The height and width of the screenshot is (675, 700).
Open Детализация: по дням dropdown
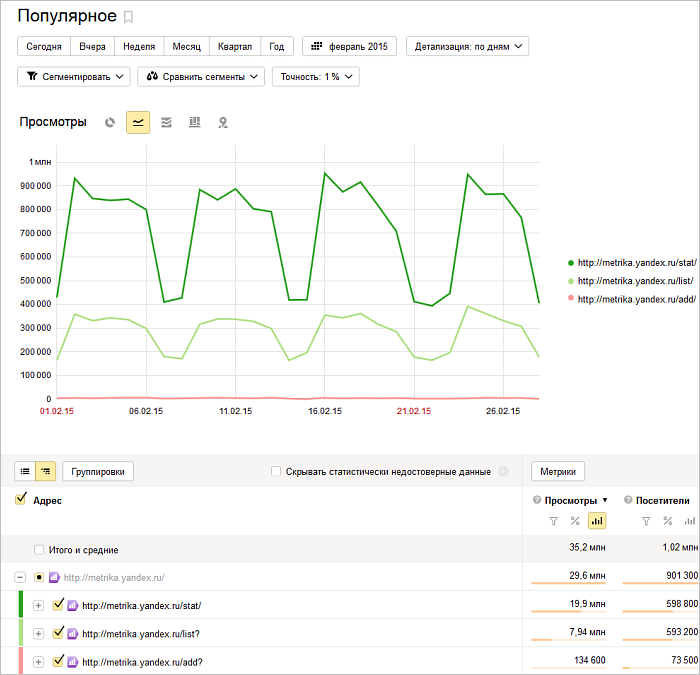point(467,46)
